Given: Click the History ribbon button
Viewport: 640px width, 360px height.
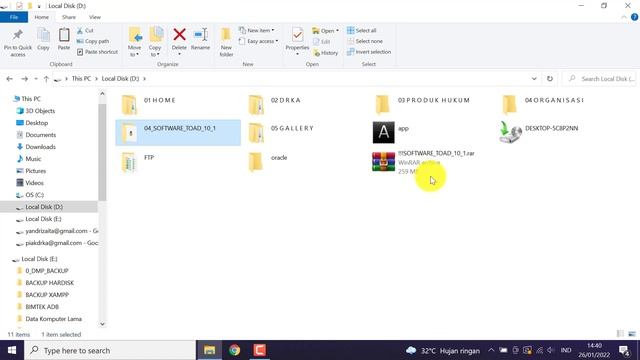Looking at the screenshot, I should click(326, 53).
